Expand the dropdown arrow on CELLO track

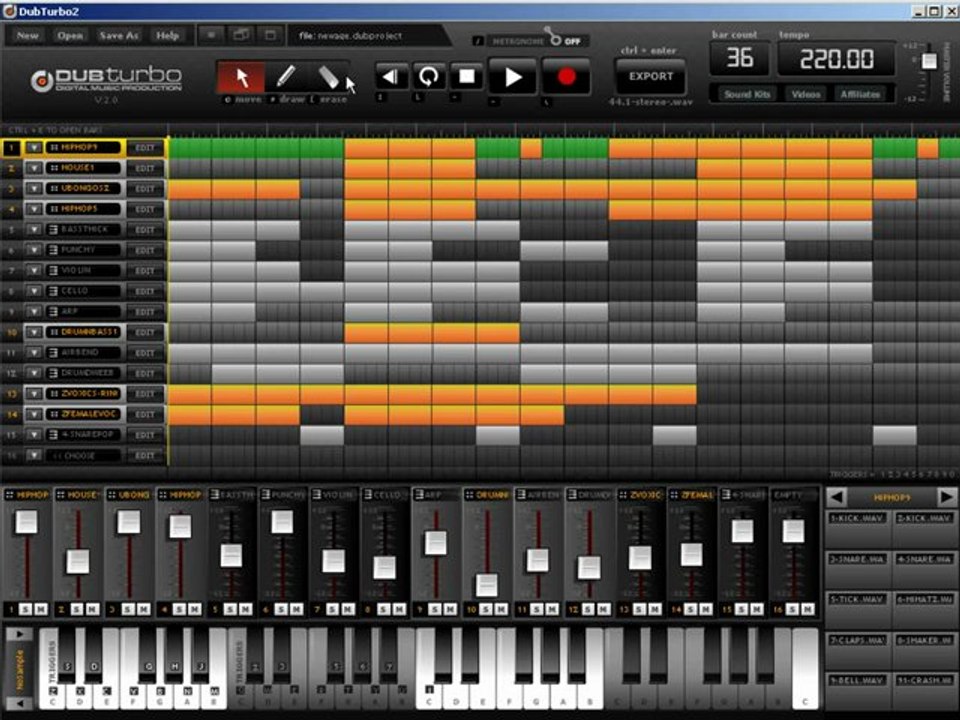[x=34, y=291]
